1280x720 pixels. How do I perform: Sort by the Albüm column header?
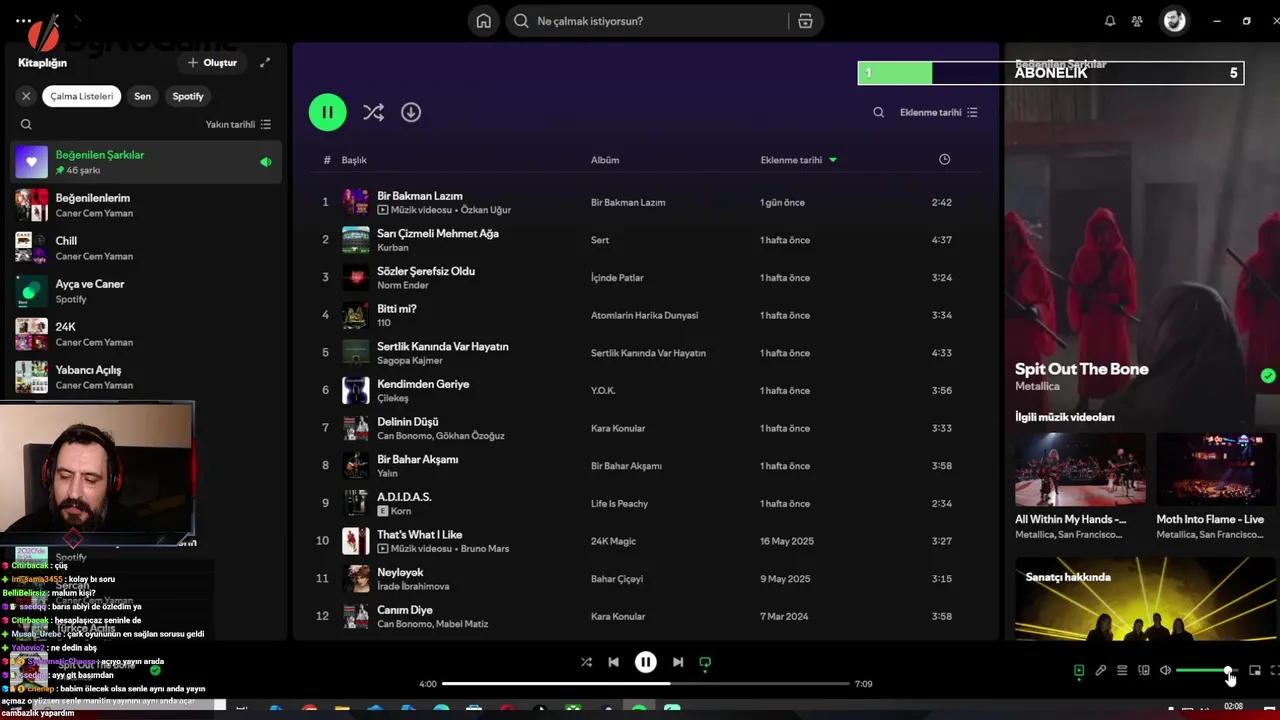coord(605,160)
